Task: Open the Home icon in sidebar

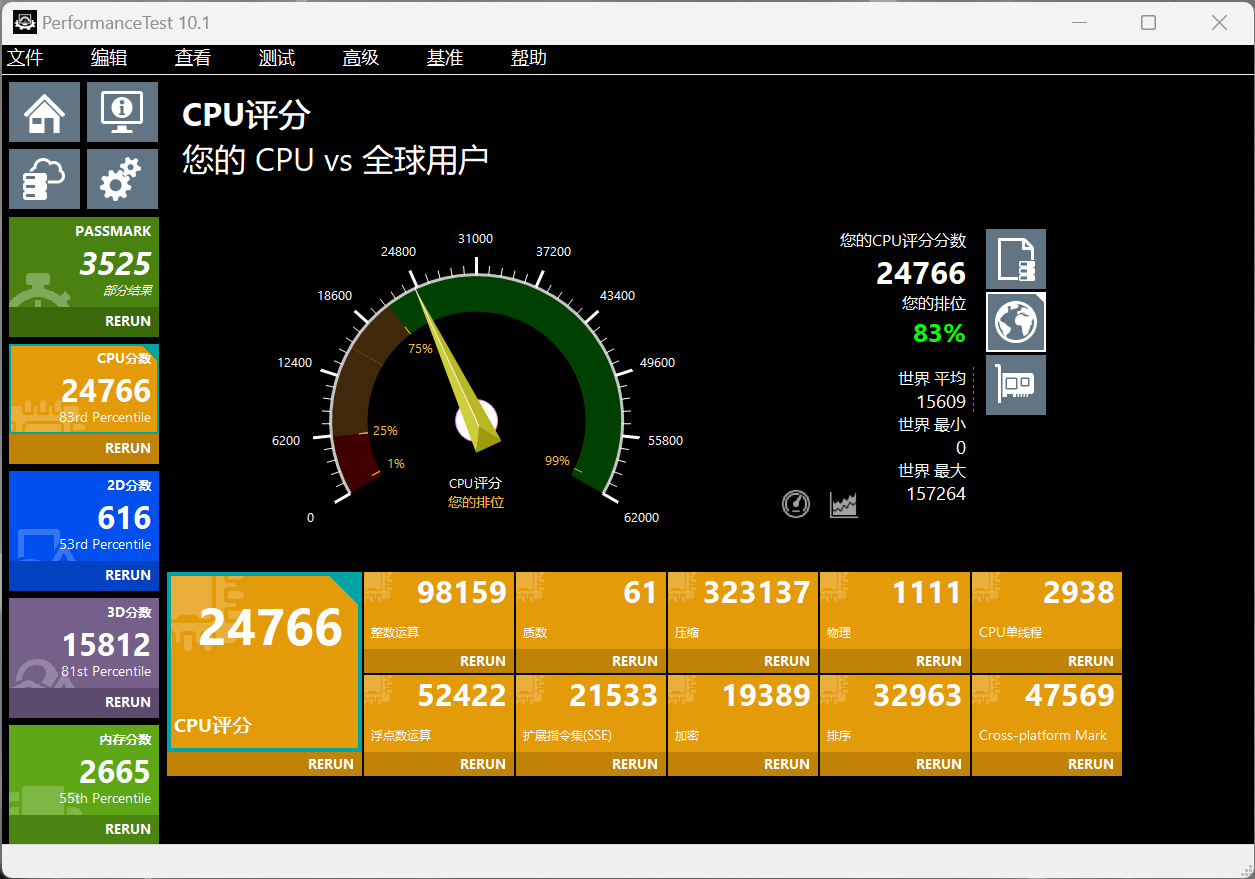Action: [45, 112]
